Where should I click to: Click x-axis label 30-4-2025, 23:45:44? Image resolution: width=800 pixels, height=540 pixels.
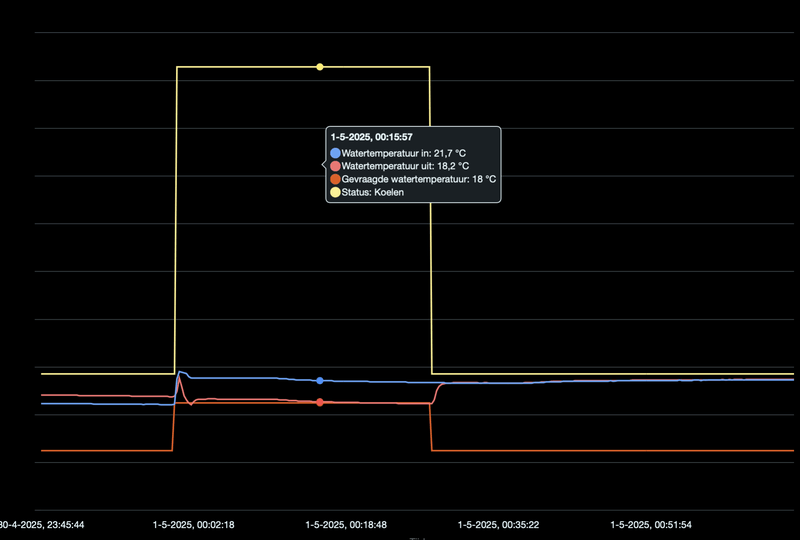tap(42, 525)
